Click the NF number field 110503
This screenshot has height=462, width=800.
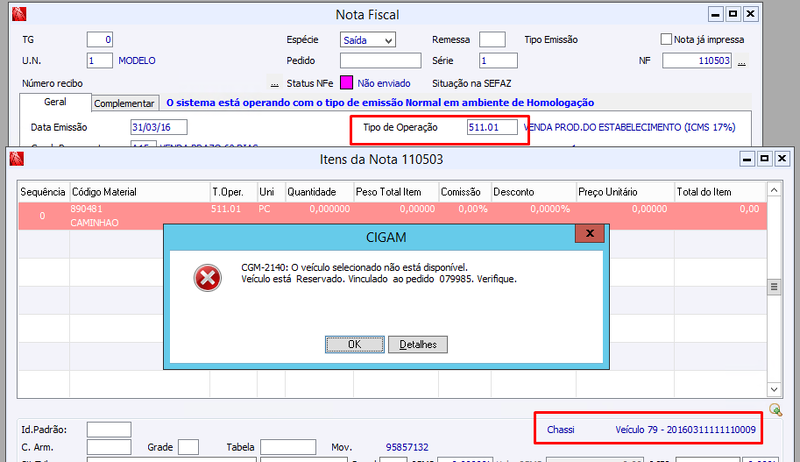click(697, 60)
